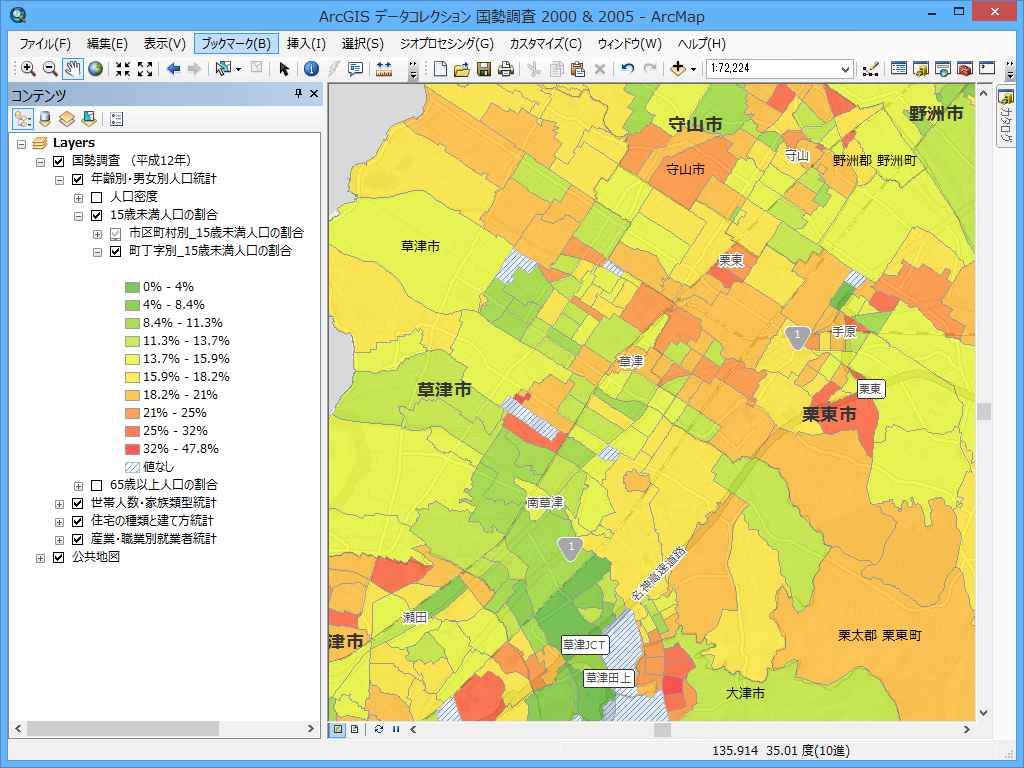Click the Save map document icon
This screenshot has height=768, width=1024.
coord(484,69)
